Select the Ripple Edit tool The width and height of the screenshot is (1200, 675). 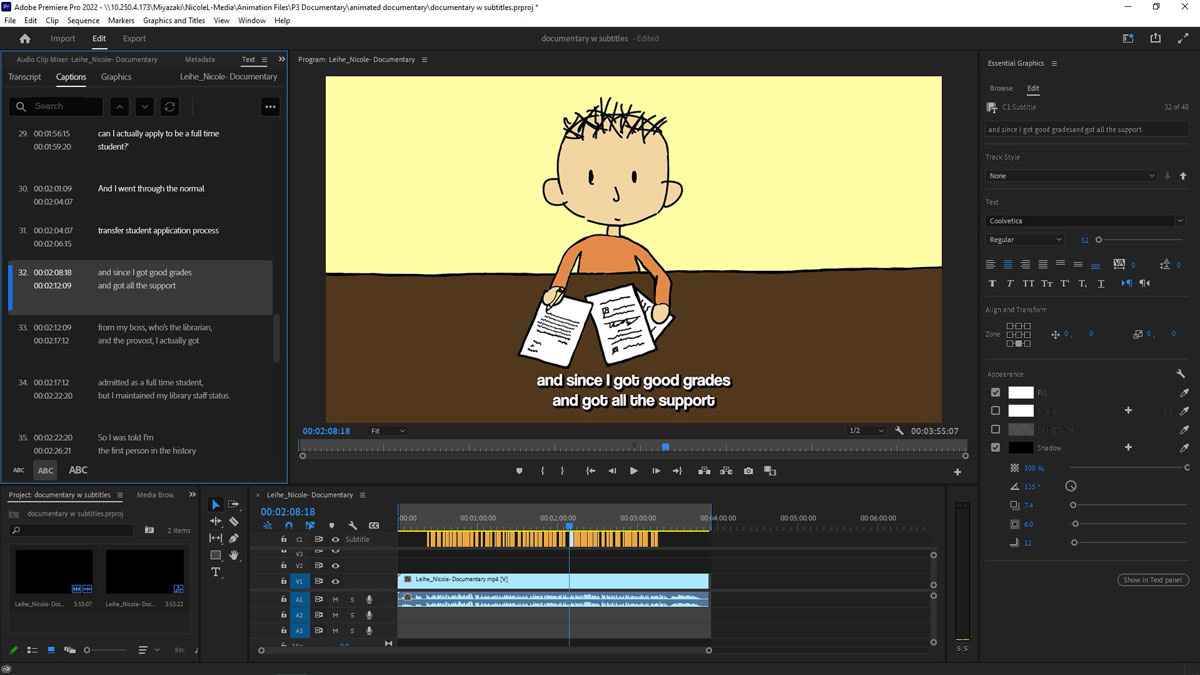pos(216,521)
